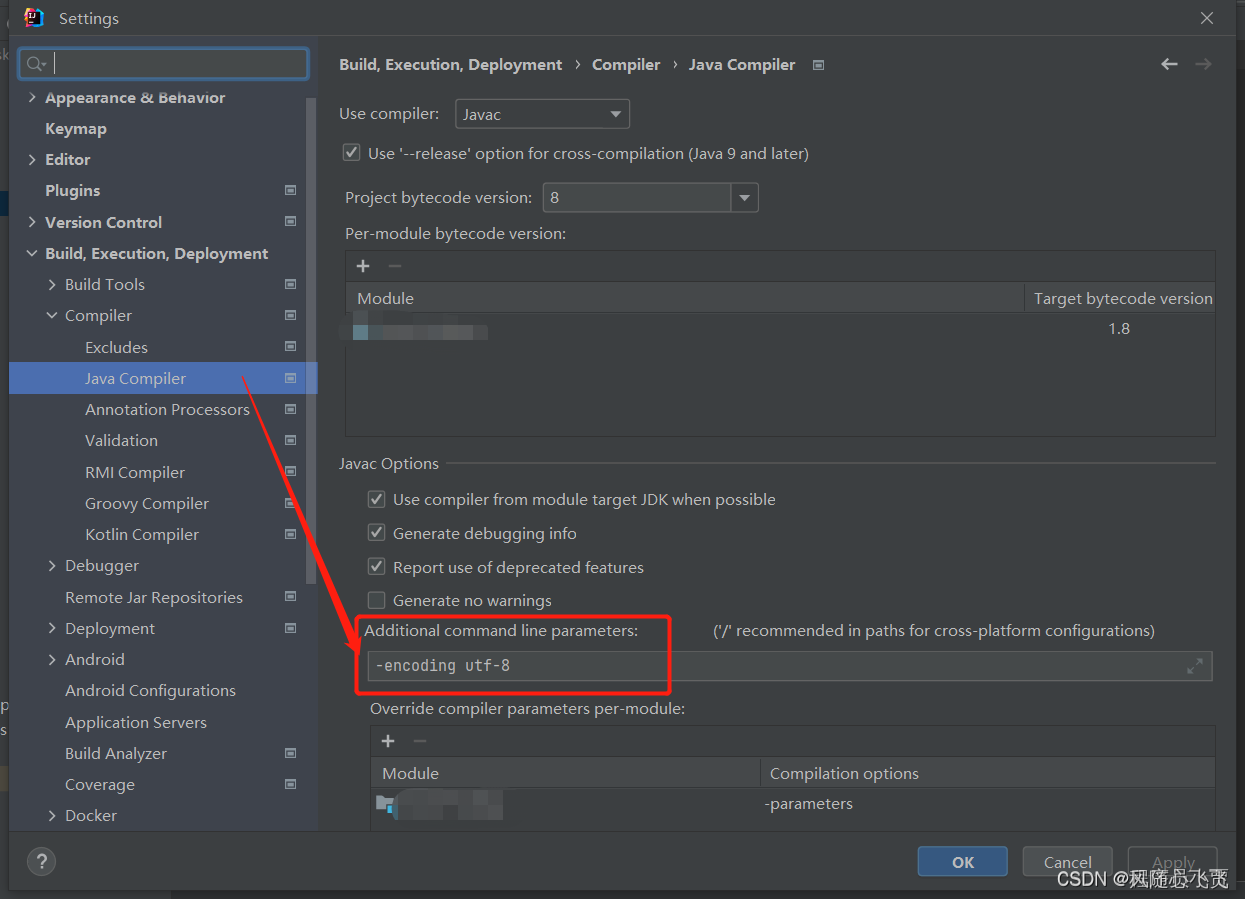Close the Settings dialog
This screenshot has height=899, width=1245.
click(x=1207, y=18)
